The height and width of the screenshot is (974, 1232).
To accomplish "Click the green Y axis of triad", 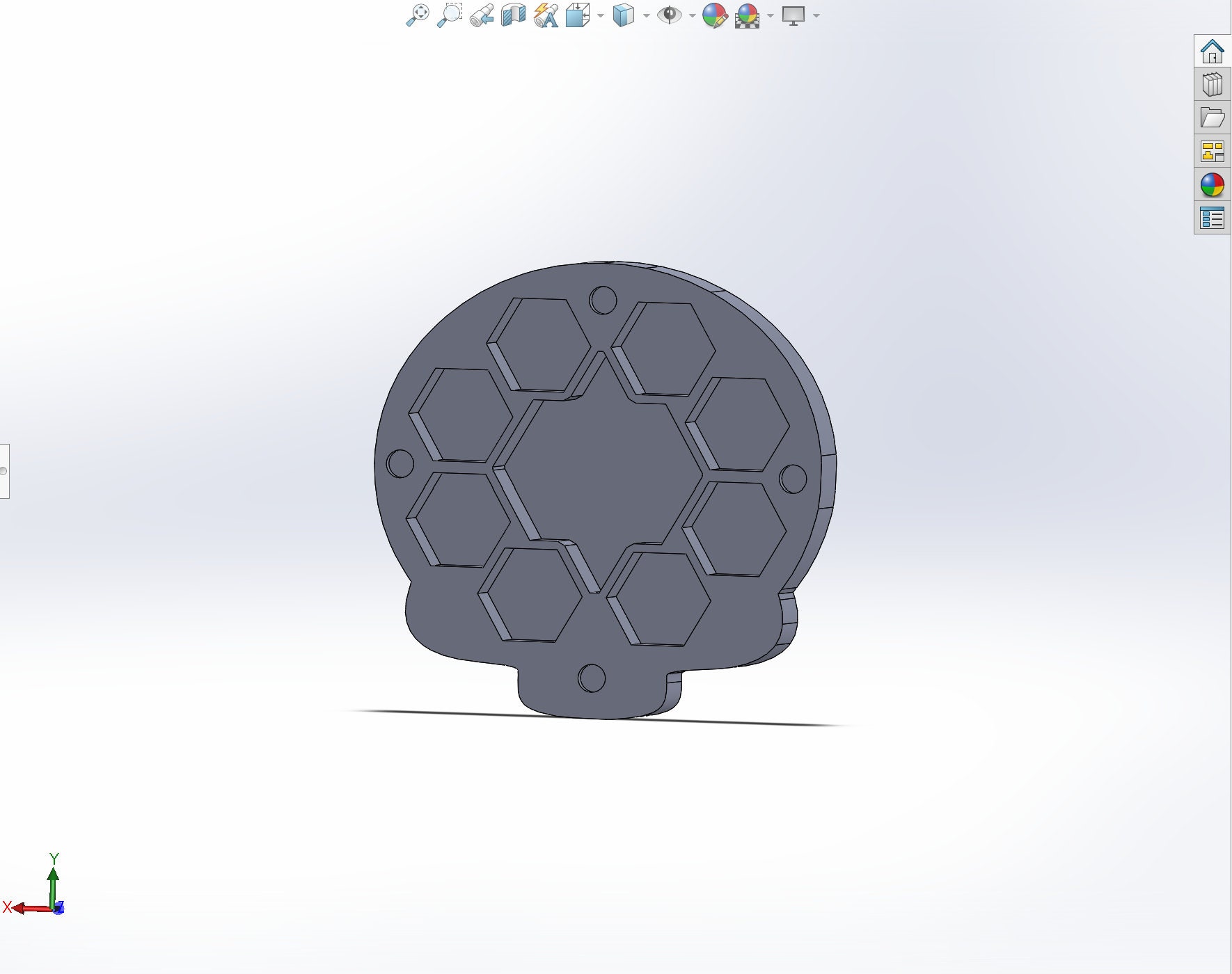I will click(x=53, y=884).
